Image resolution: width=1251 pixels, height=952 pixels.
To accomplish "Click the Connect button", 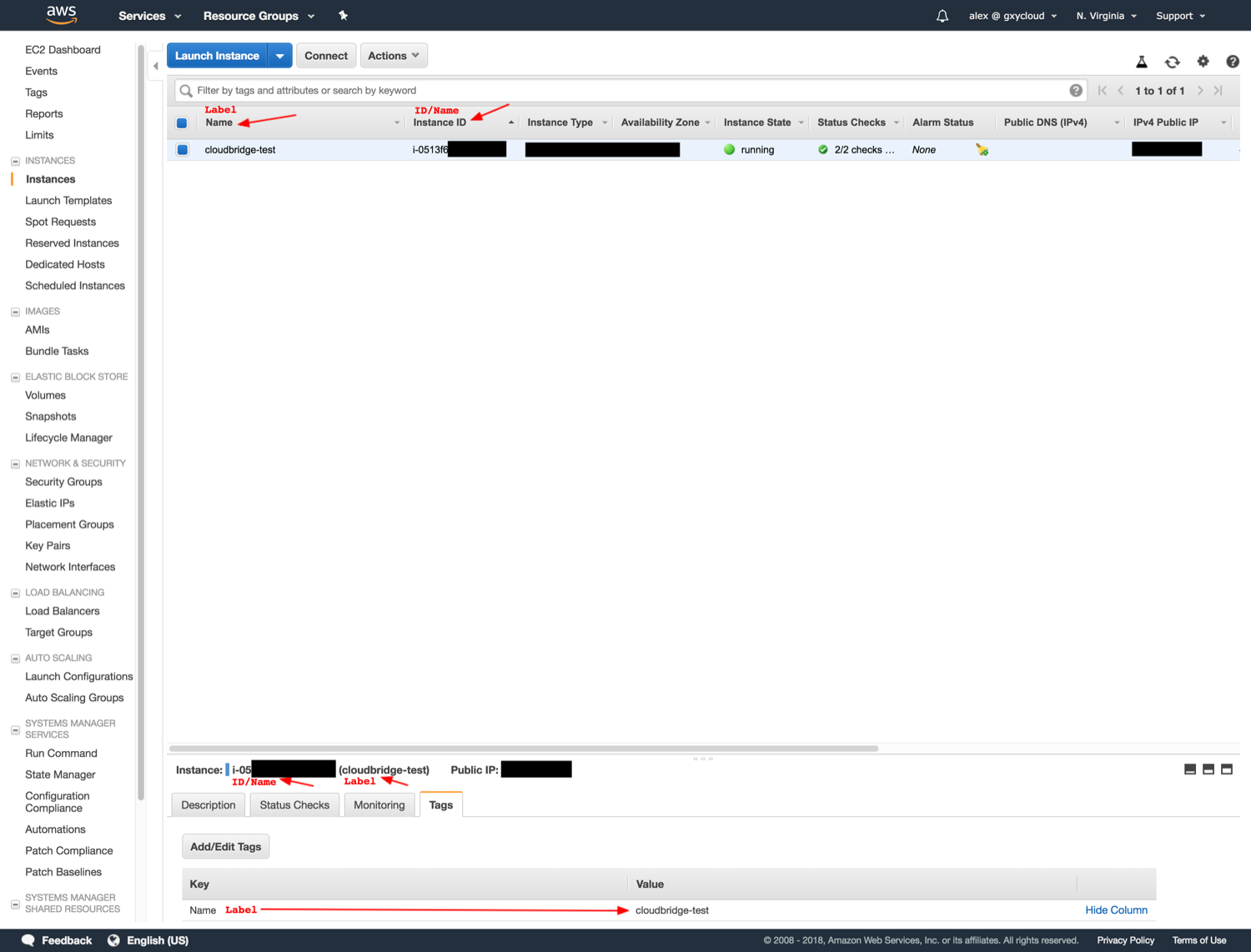I will (326, 56).
